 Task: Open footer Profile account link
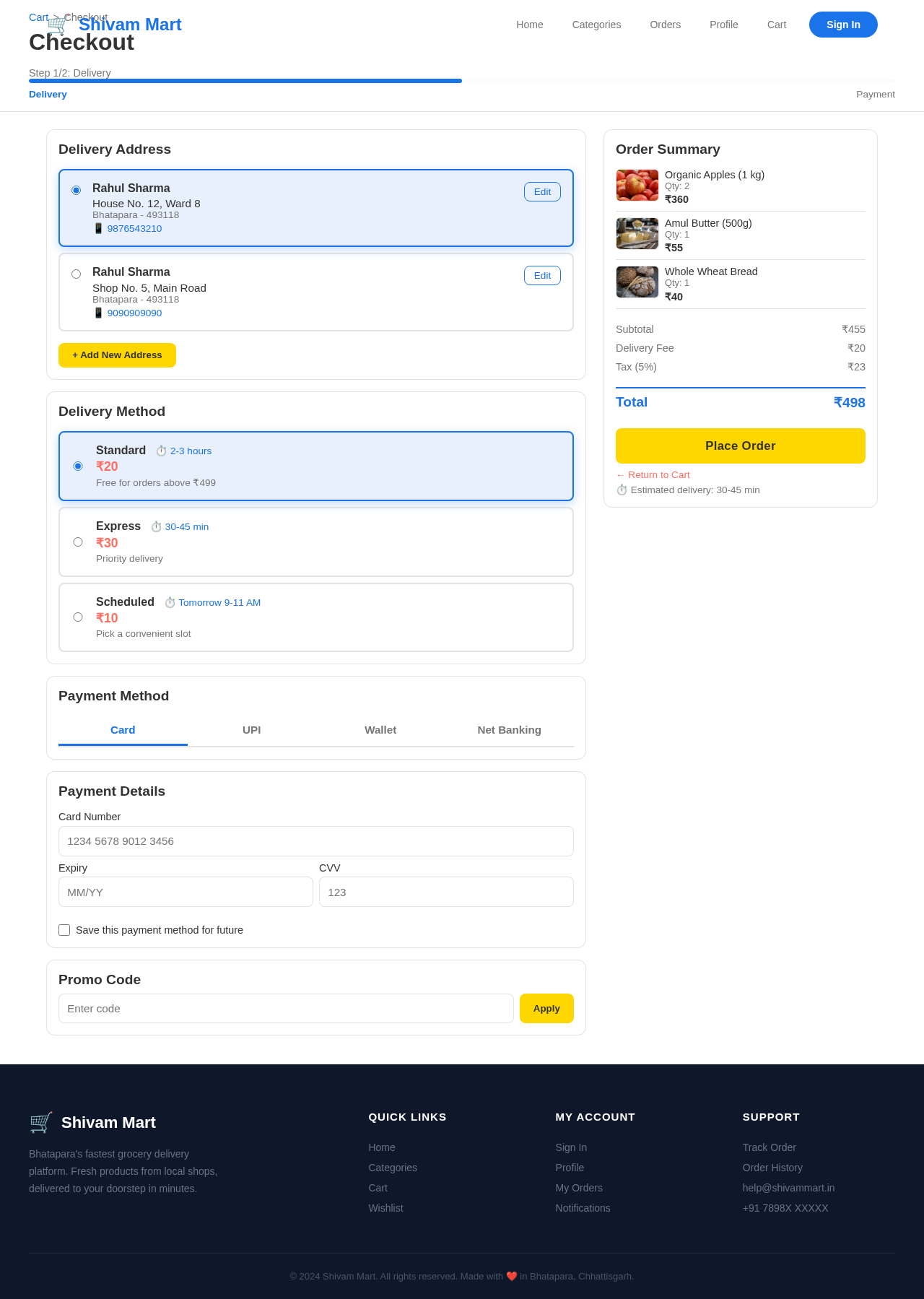tap(570, 1168)
